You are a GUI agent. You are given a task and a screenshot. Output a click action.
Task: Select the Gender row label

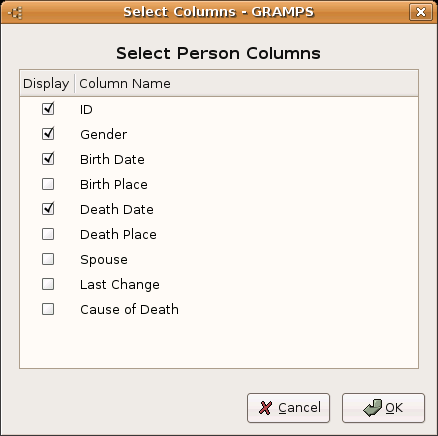103,134
